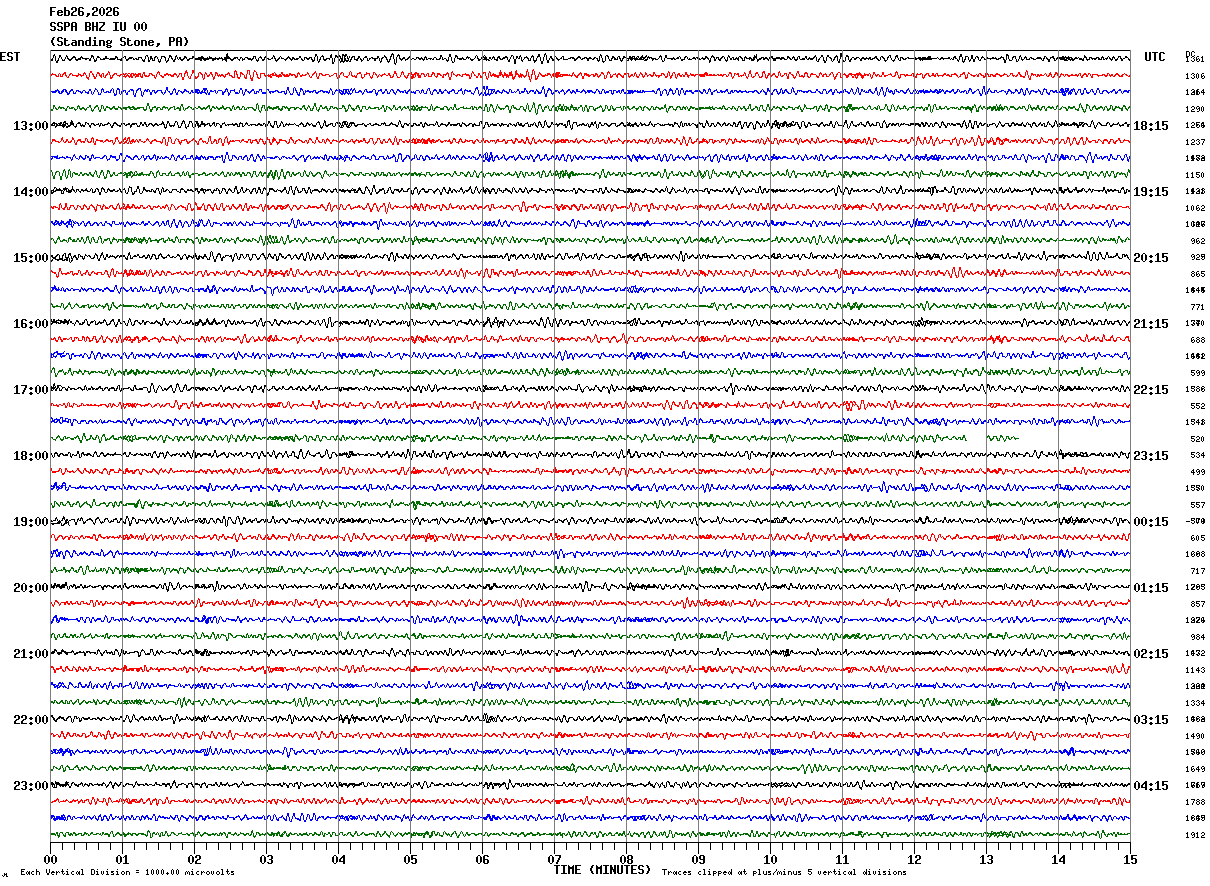Click the vertical division microvolts scale note
The image size is (1210, 886).
[x=127, y=872]
